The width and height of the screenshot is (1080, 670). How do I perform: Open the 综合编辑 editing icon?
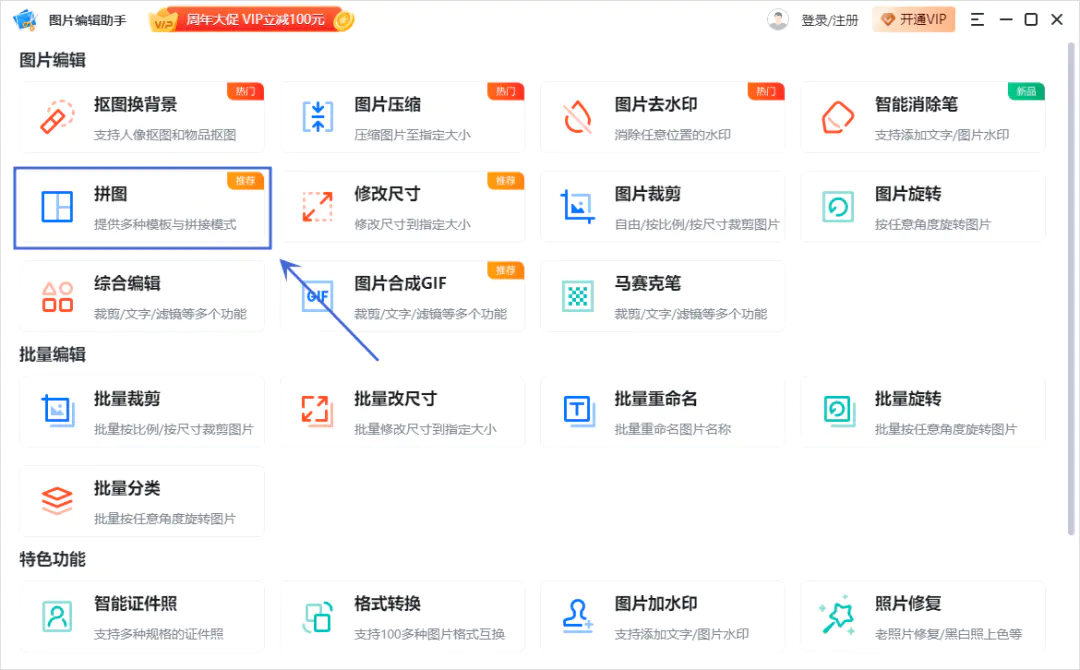57,296
